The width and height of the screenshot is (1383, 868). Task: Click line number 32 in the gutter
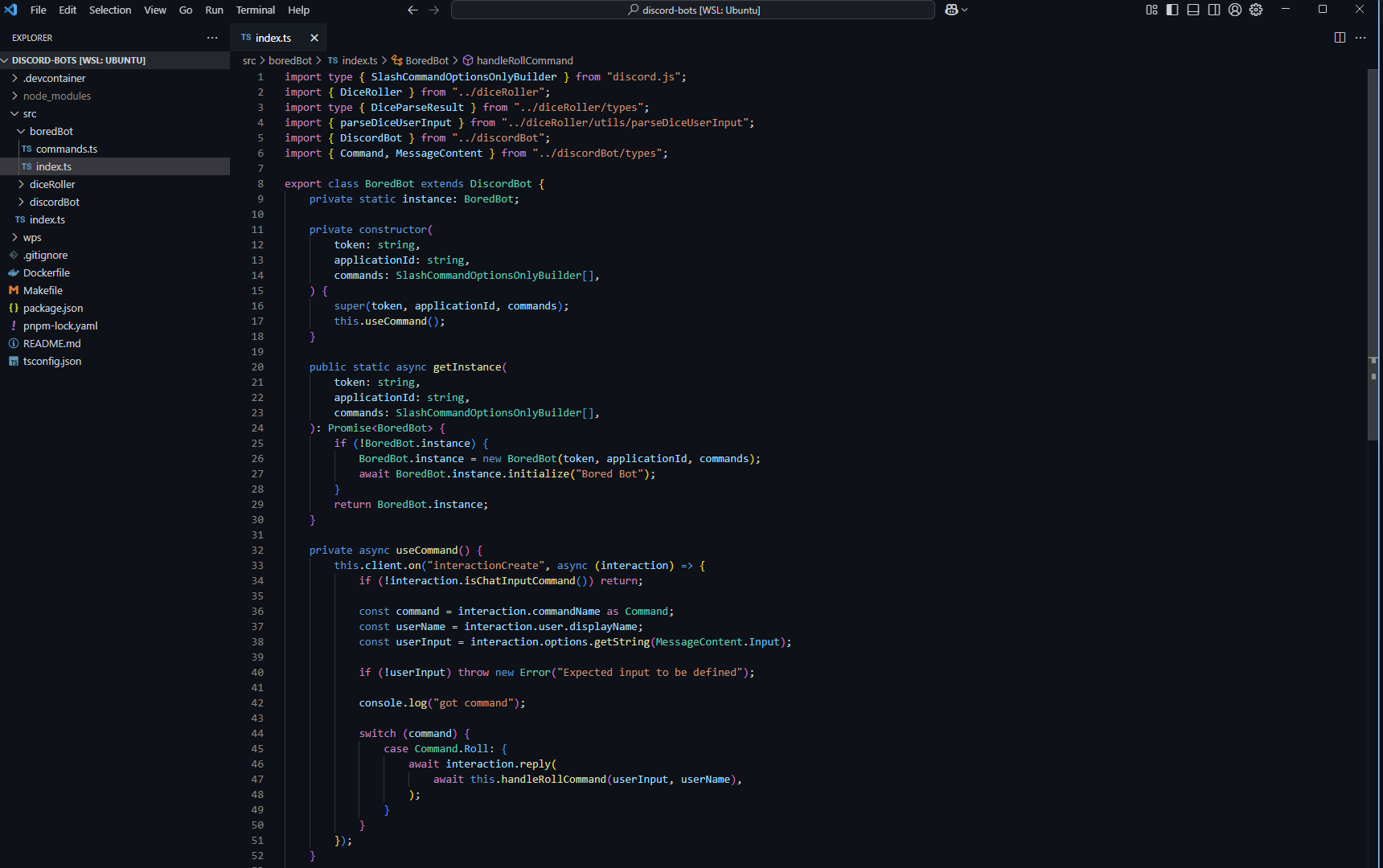tap(257, 550)
